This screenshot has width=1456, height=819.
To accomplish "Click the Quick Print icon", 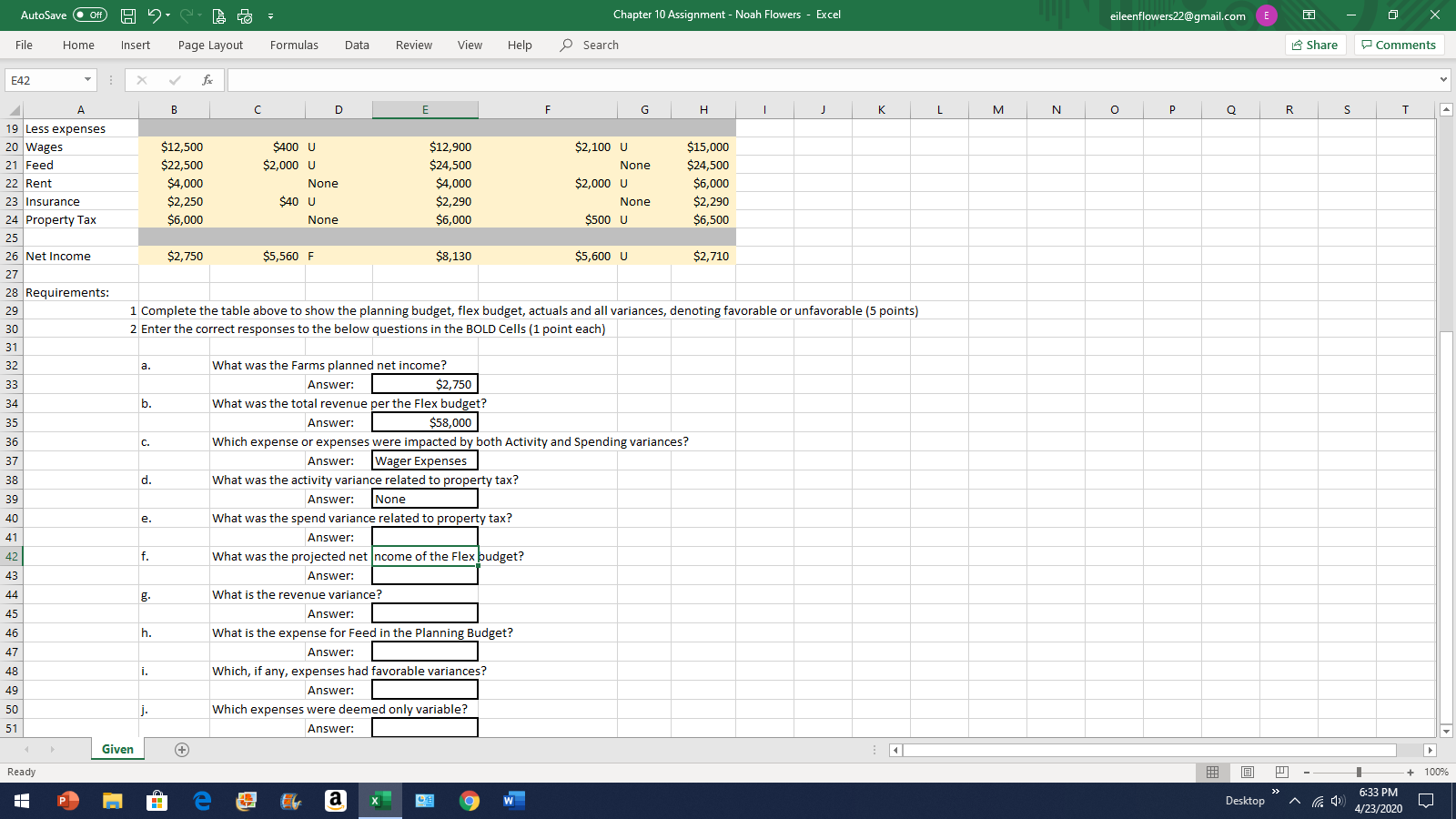I will click(x=244, y=15).
